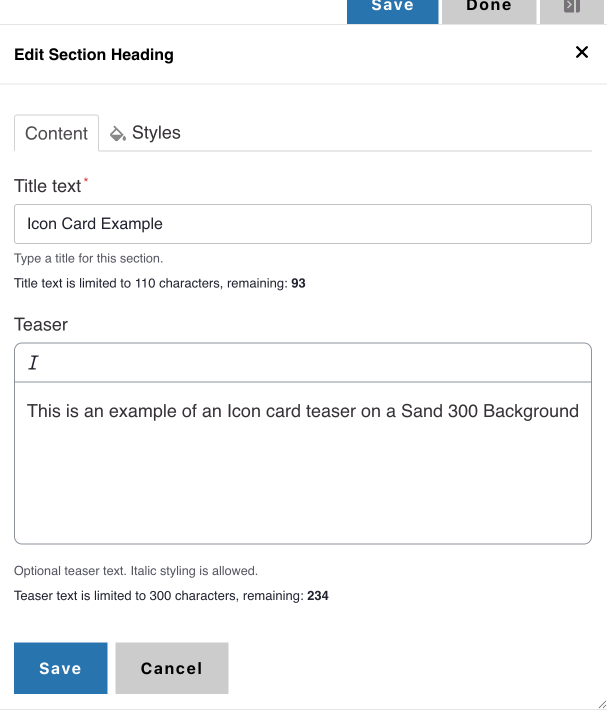This screenshot has width=607, height=710.
Task: Switch to the Content tab
Action: point(57,133)
